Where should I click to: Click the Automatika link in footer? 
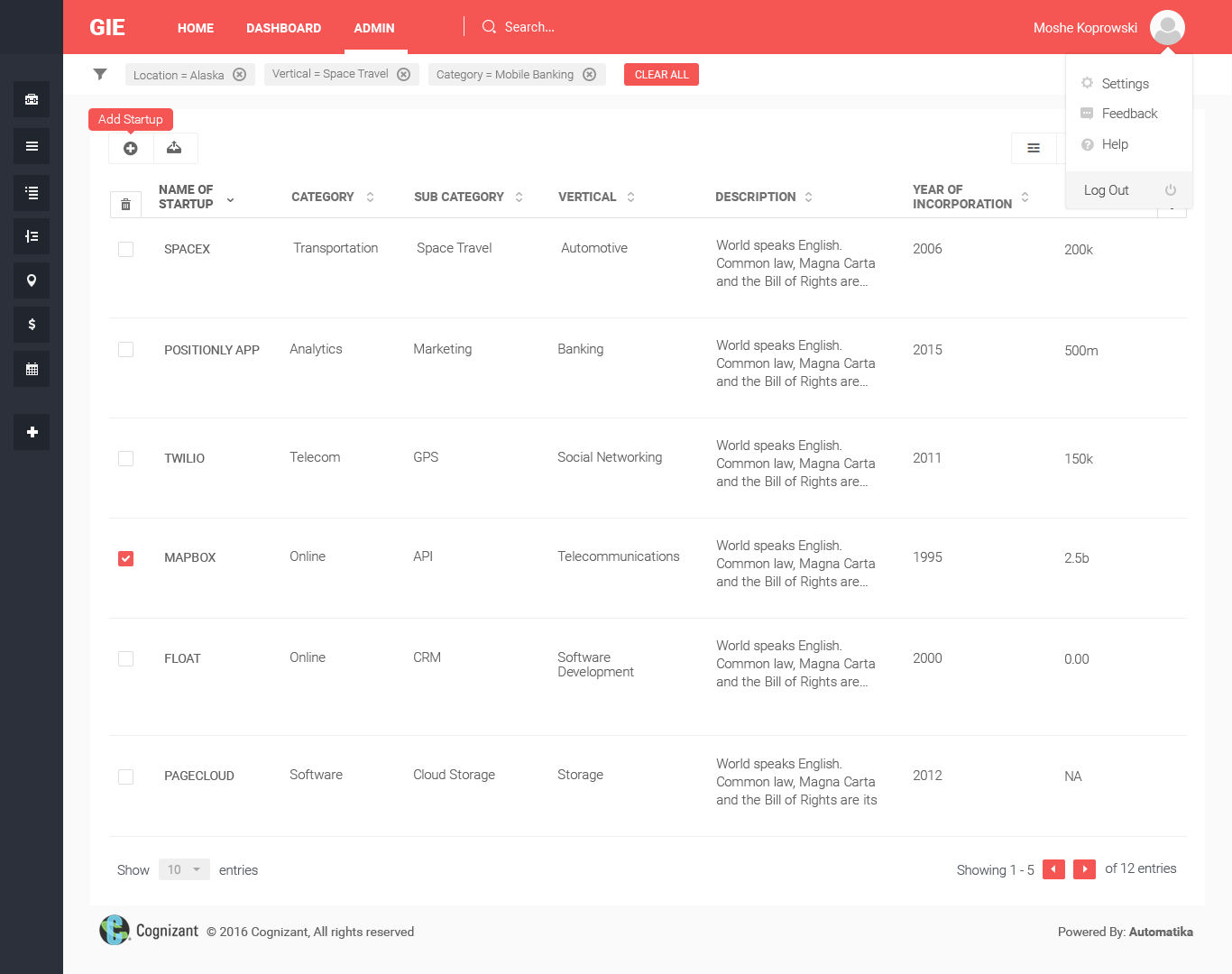(x=1161, y=932)
